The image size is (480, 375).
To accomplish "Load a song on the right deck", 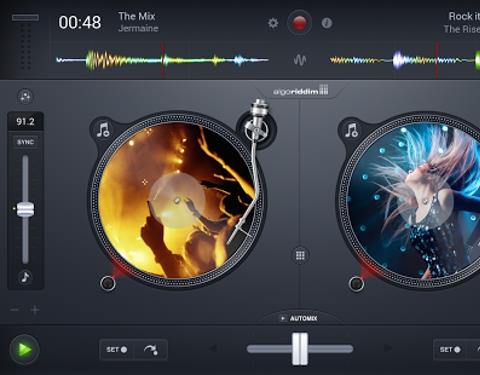I will [x=352, y=130].
